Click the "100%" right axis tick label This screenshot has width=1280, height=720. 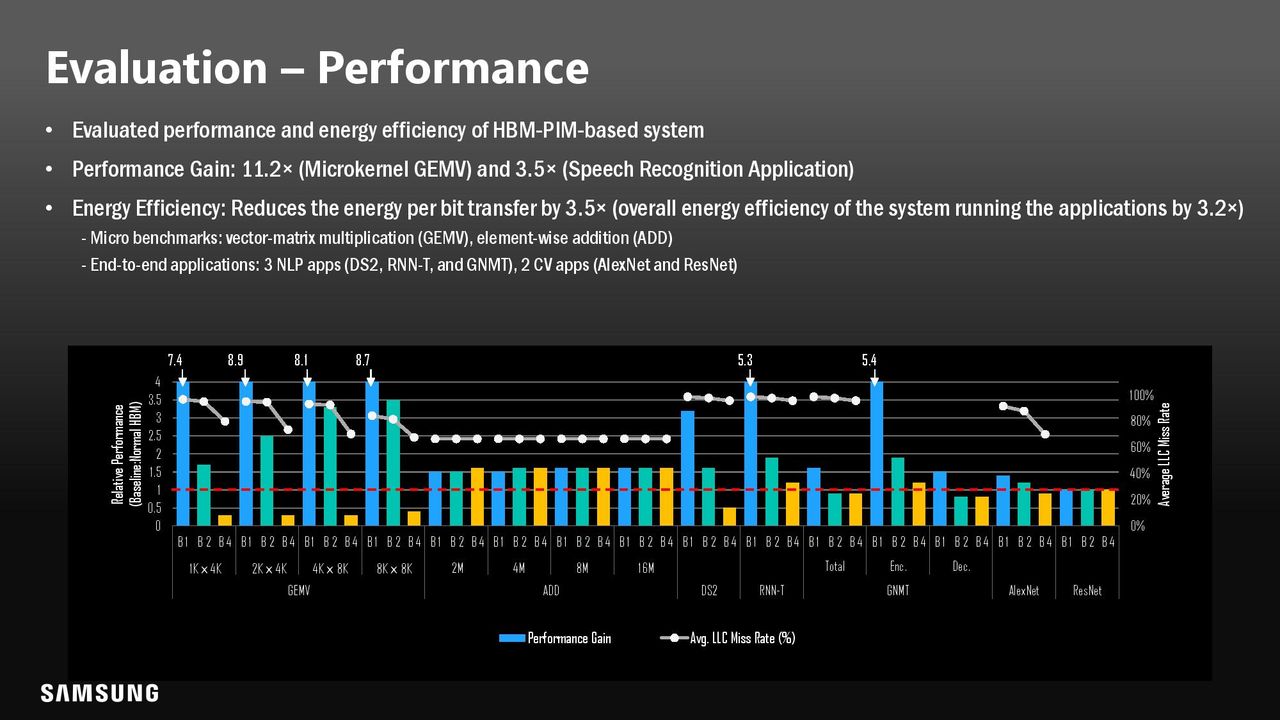(1141, 396)
